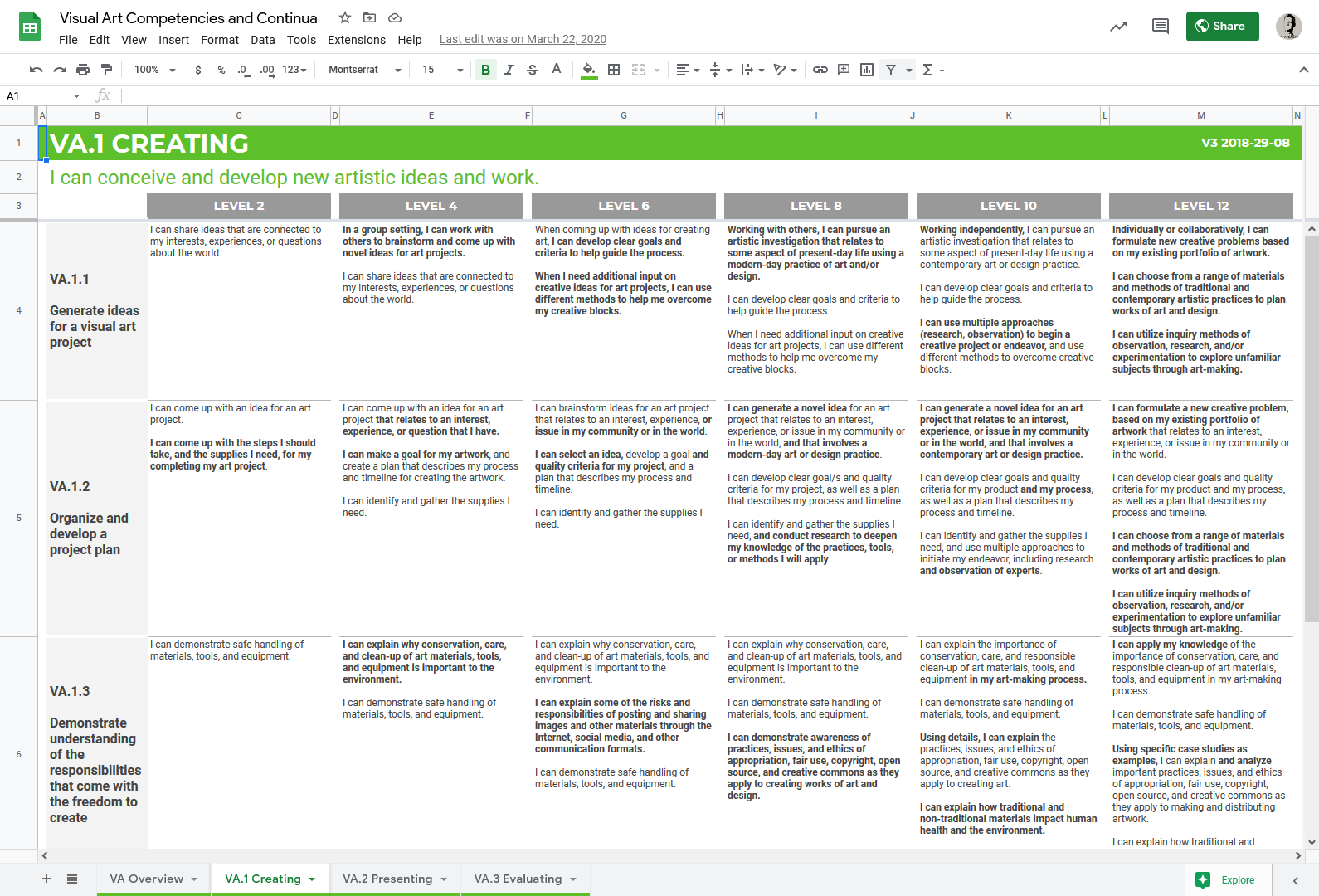Viewport: 1319px width, 896px height.
Task: Open the last edit history link
Action: pos(523,39)
